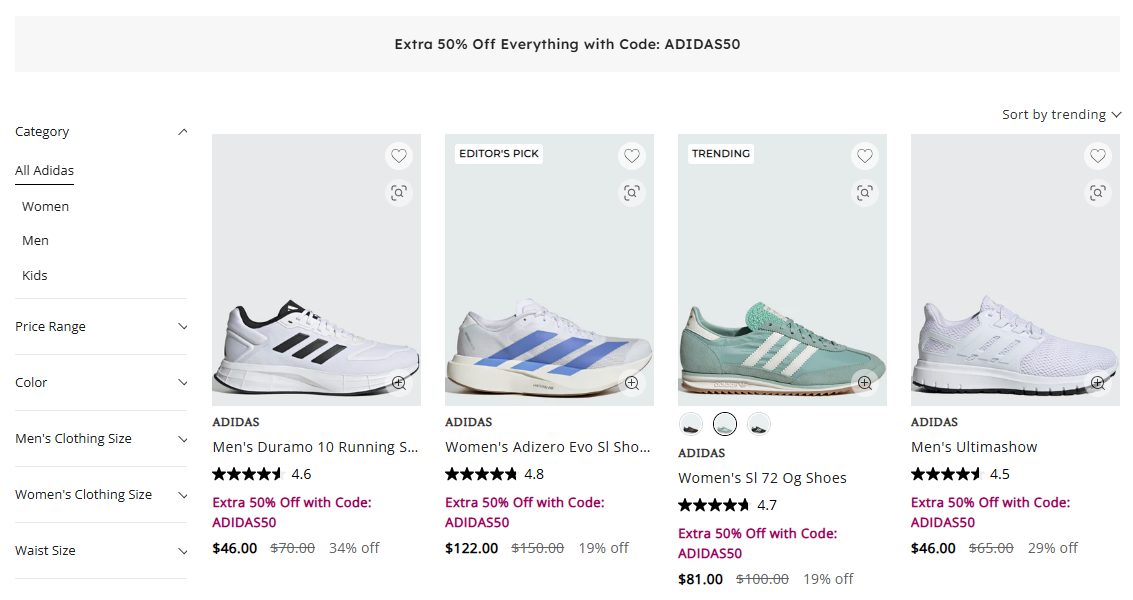Add Women's Sl 72 Og to wishlist
Image resolution: width=1133 pixels, height=600 pixels.
point(865,156)
